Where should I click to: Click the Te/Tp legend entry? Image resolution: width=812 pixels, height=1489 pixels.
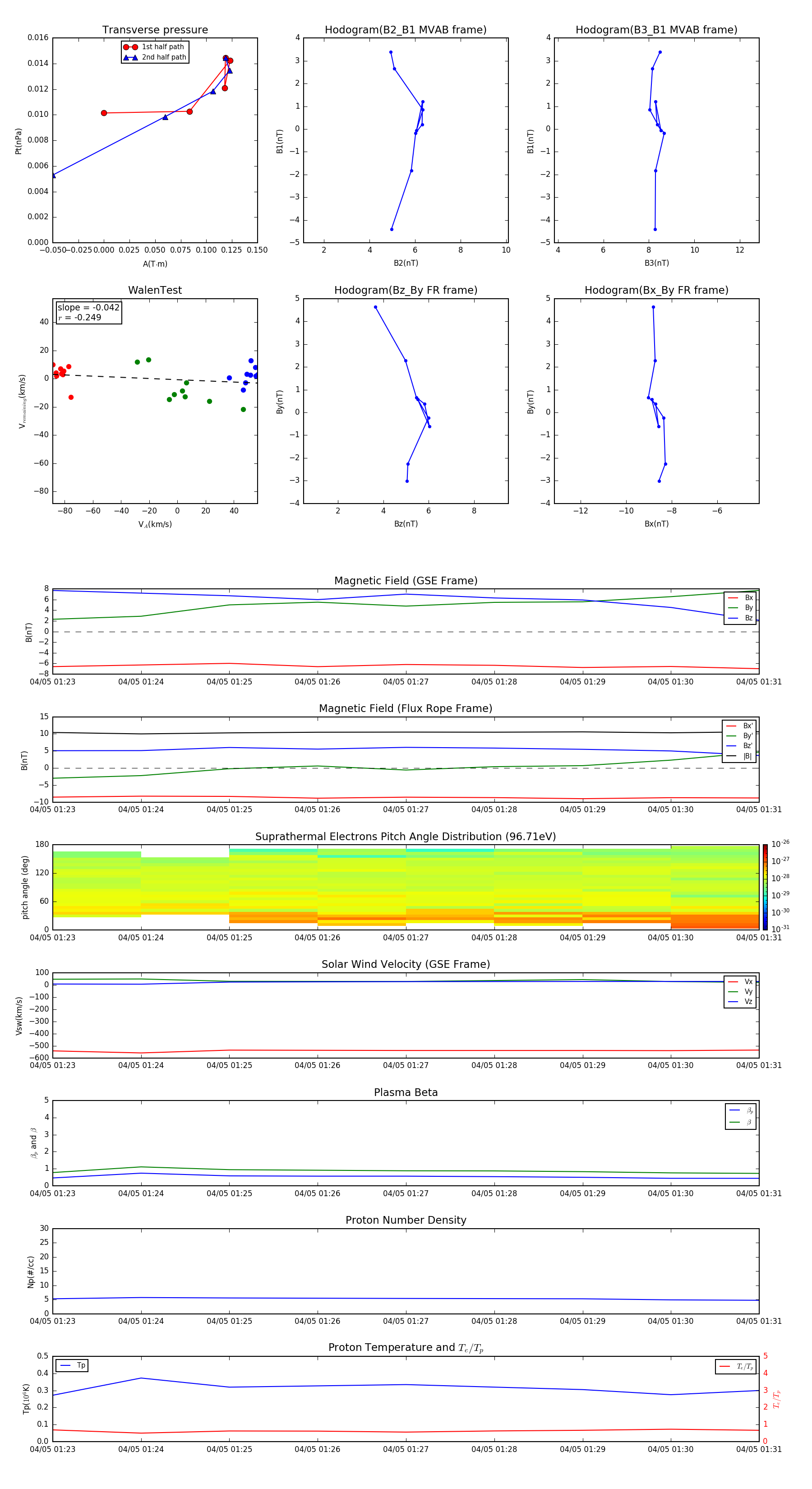coord(736,1366)
